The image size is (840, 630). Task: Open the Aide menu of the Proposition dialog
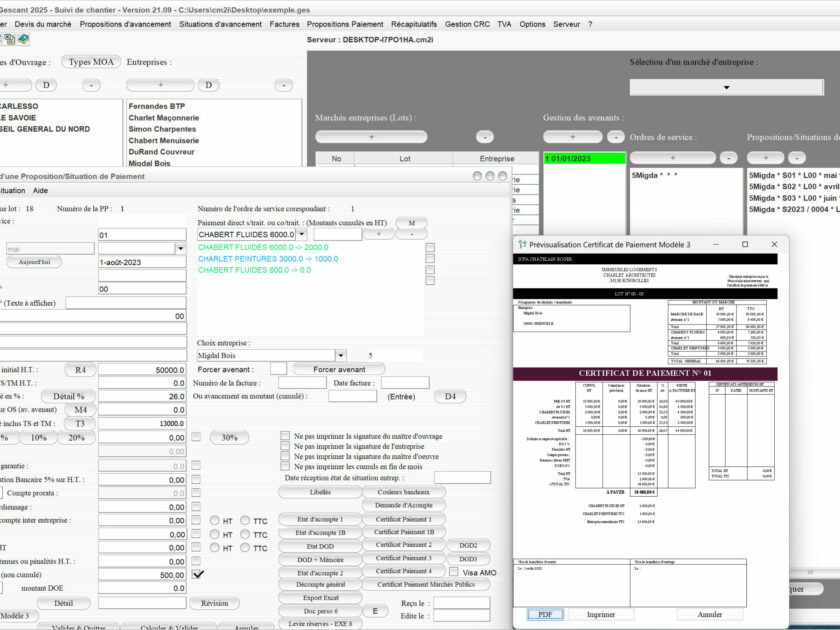[x=40, y=190]
